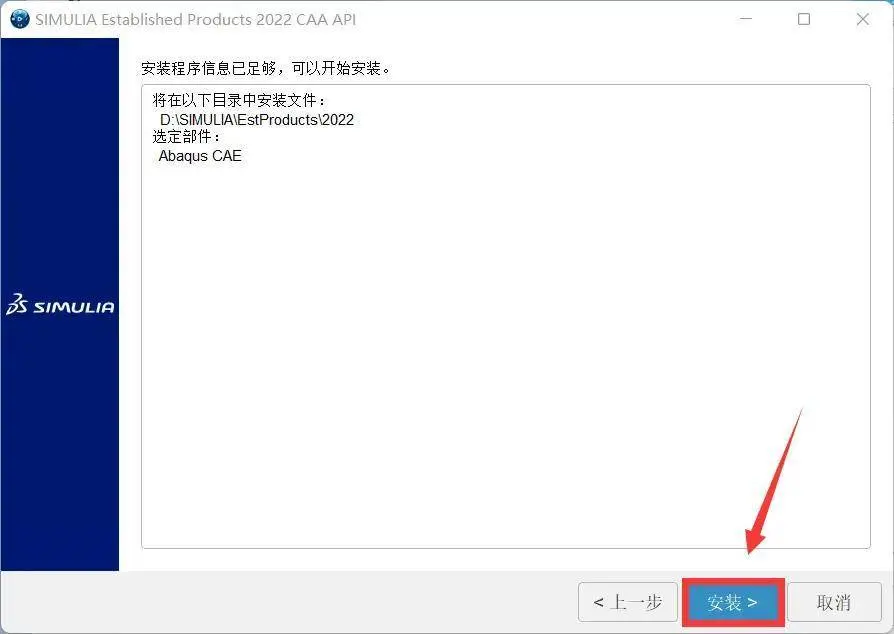
Task: Click the SIMULIA logo in the blue sidebar
Action: [60, 305]
